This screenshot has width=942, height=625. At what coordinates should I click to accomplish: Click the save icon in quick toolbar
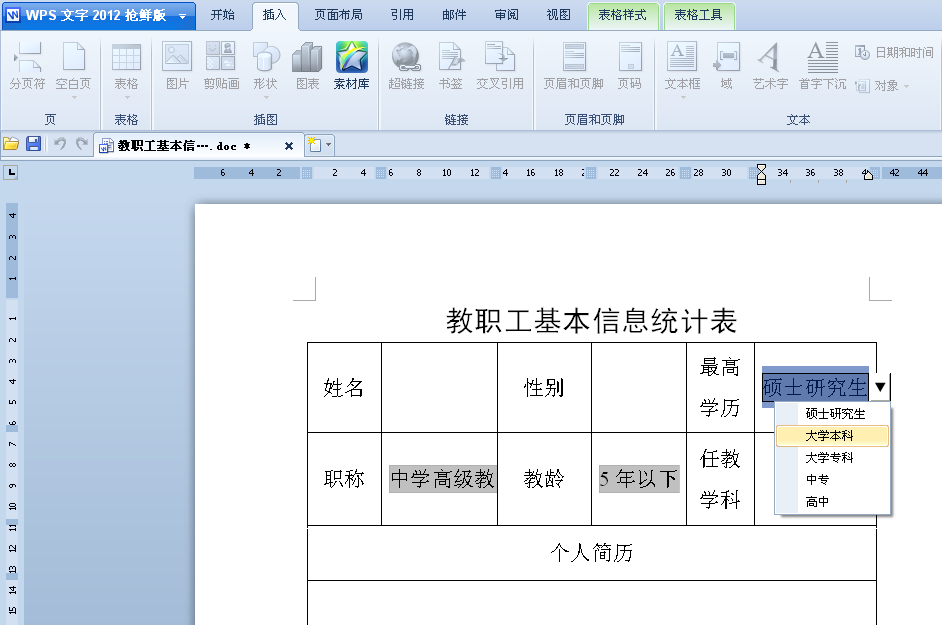click(x=34, y=145)
